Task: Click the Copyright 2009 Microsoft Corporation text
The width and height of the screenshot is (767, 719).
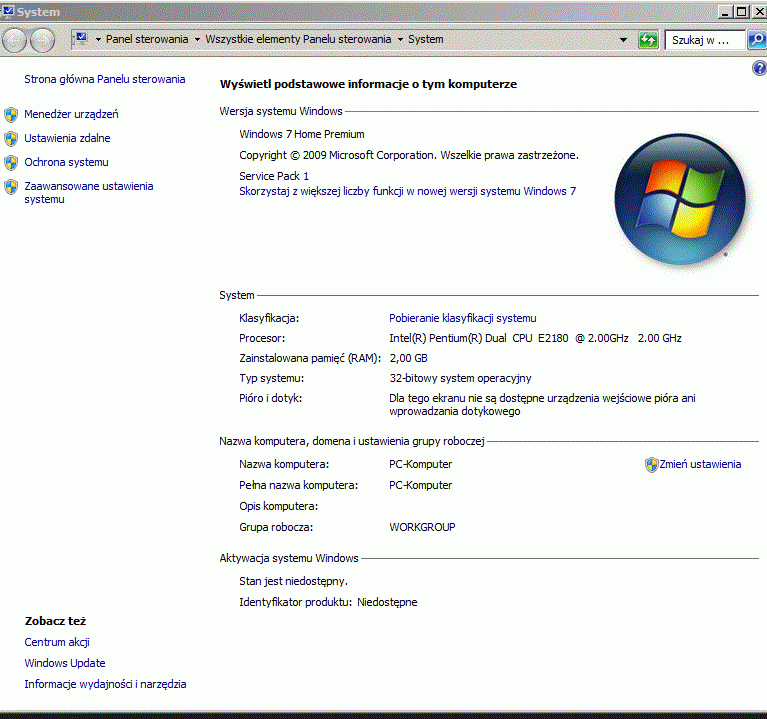Action: (x=409, y=156)
